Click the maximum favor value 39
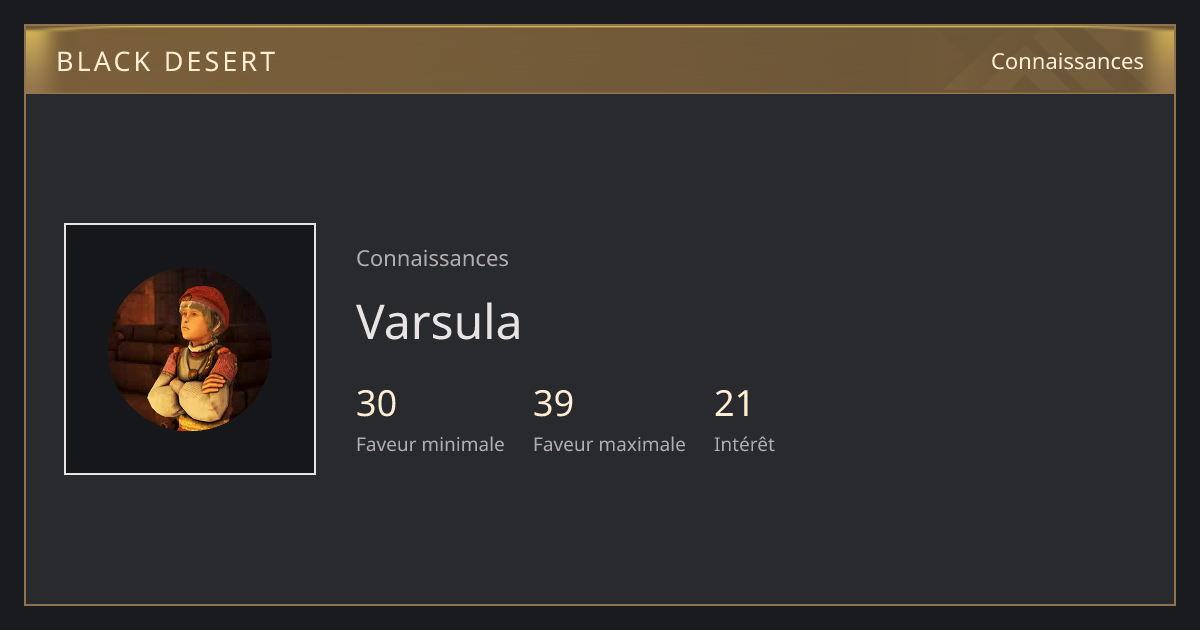 tap(553, 404)
